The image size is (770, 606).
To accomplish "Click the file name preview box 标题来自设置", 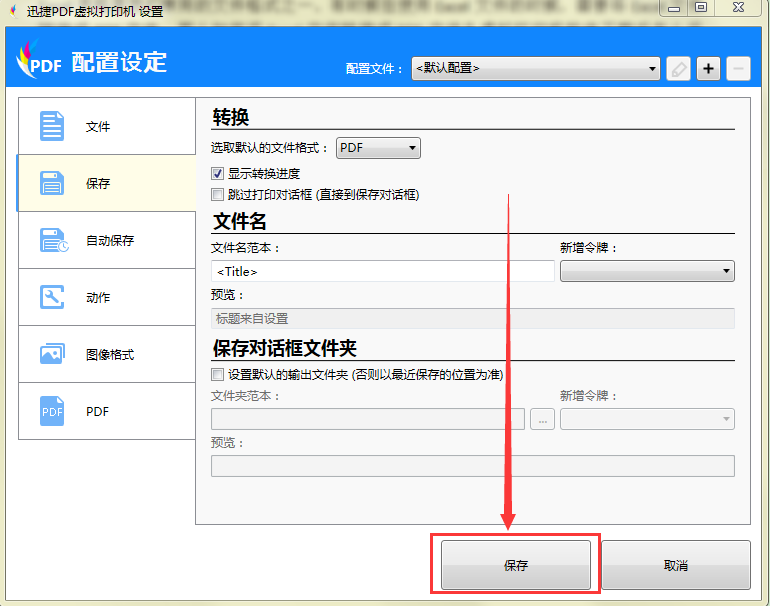I will click(473, 319).
